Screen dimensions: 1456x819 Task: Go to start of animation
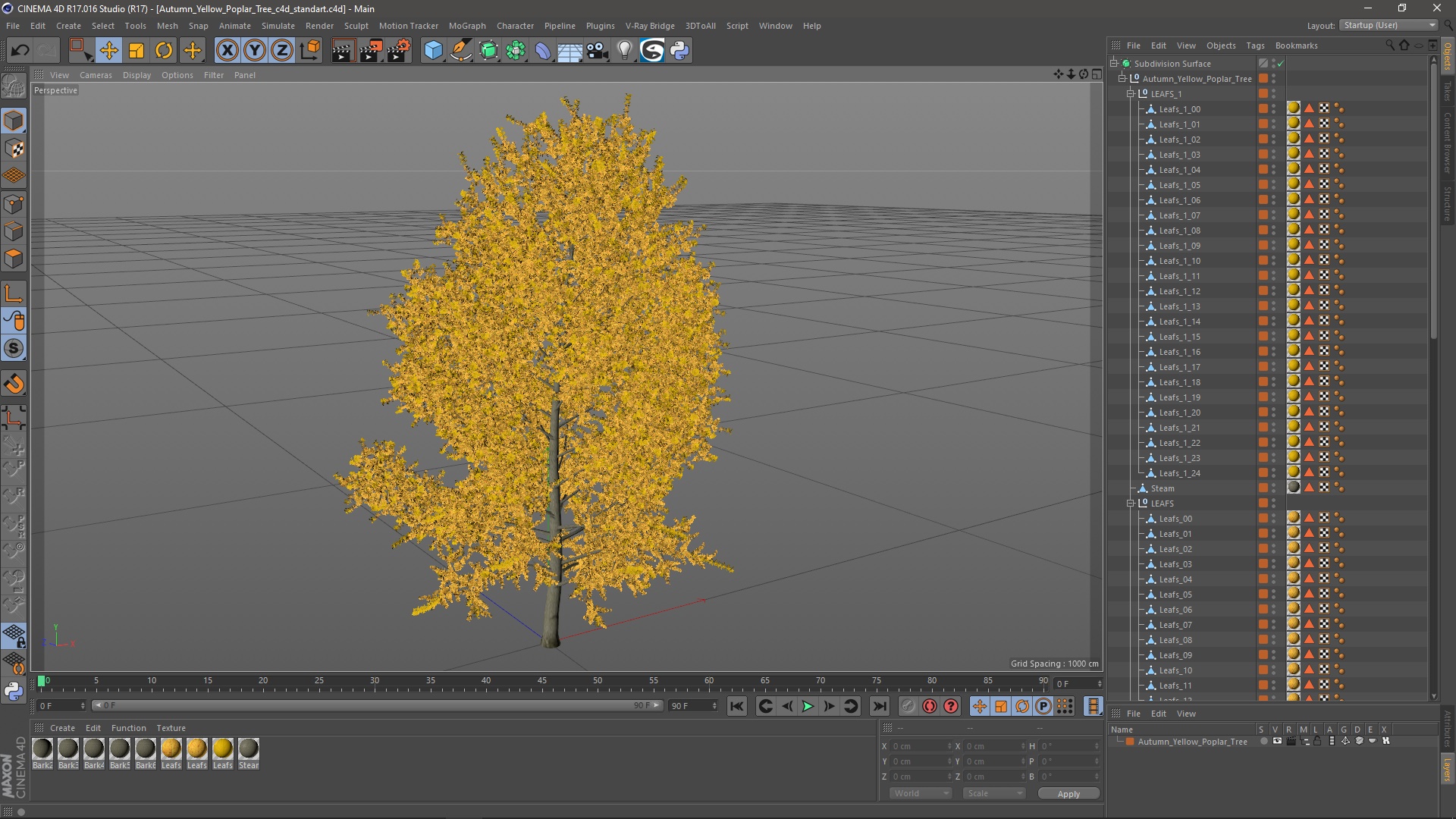click(x=736, y=706)
